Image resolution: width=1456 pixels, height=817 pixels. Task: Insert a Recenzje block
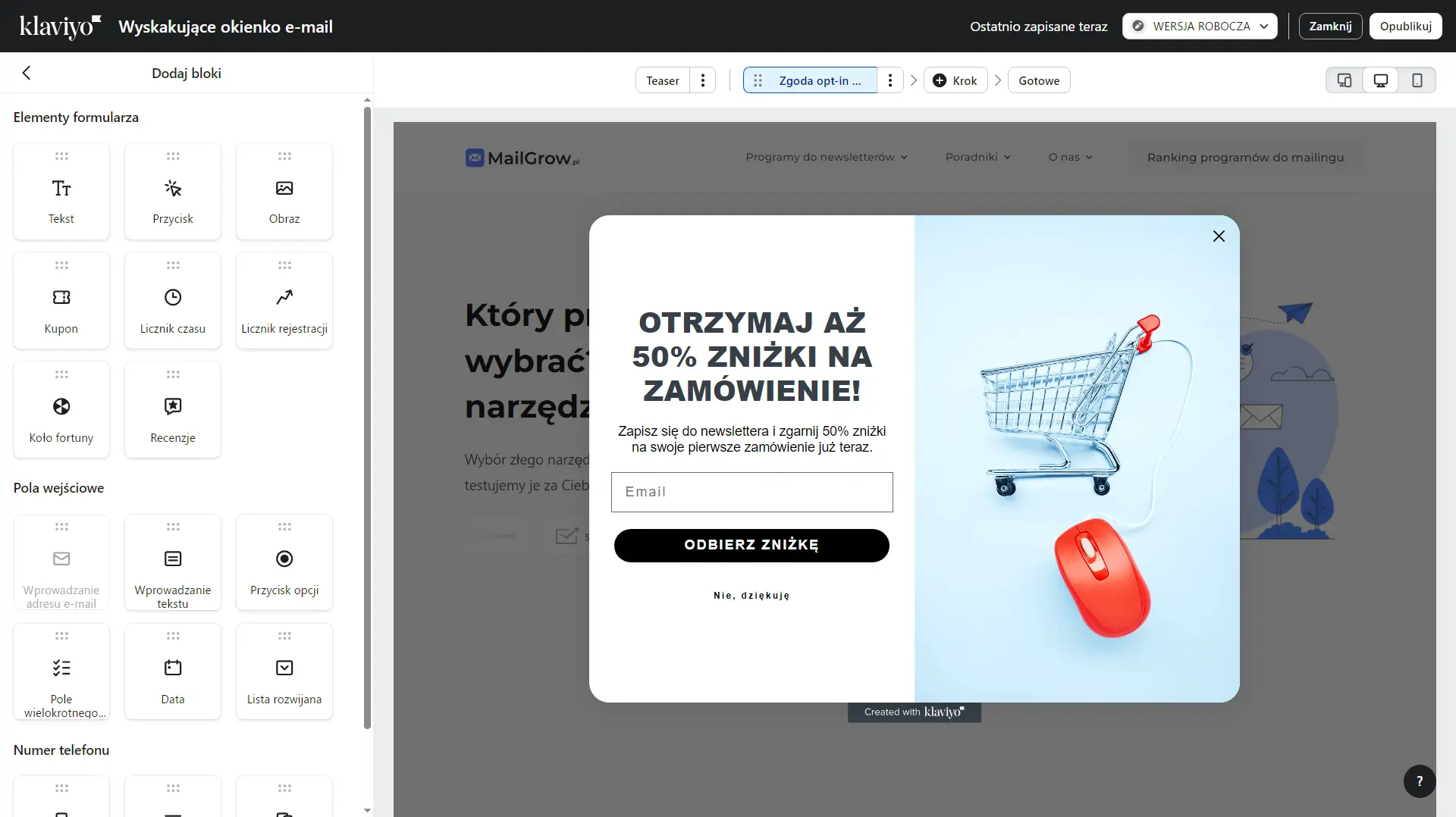tap(173, 409)
